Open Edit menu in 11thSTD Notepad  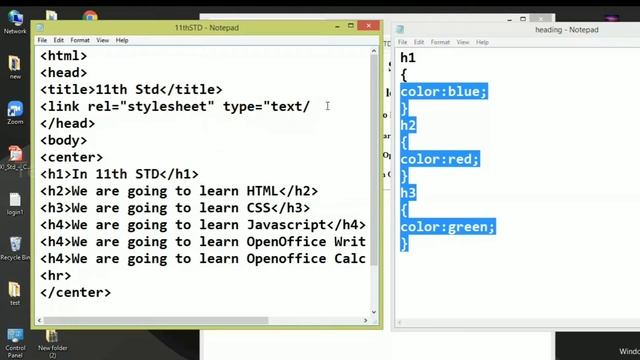point(58,40)
